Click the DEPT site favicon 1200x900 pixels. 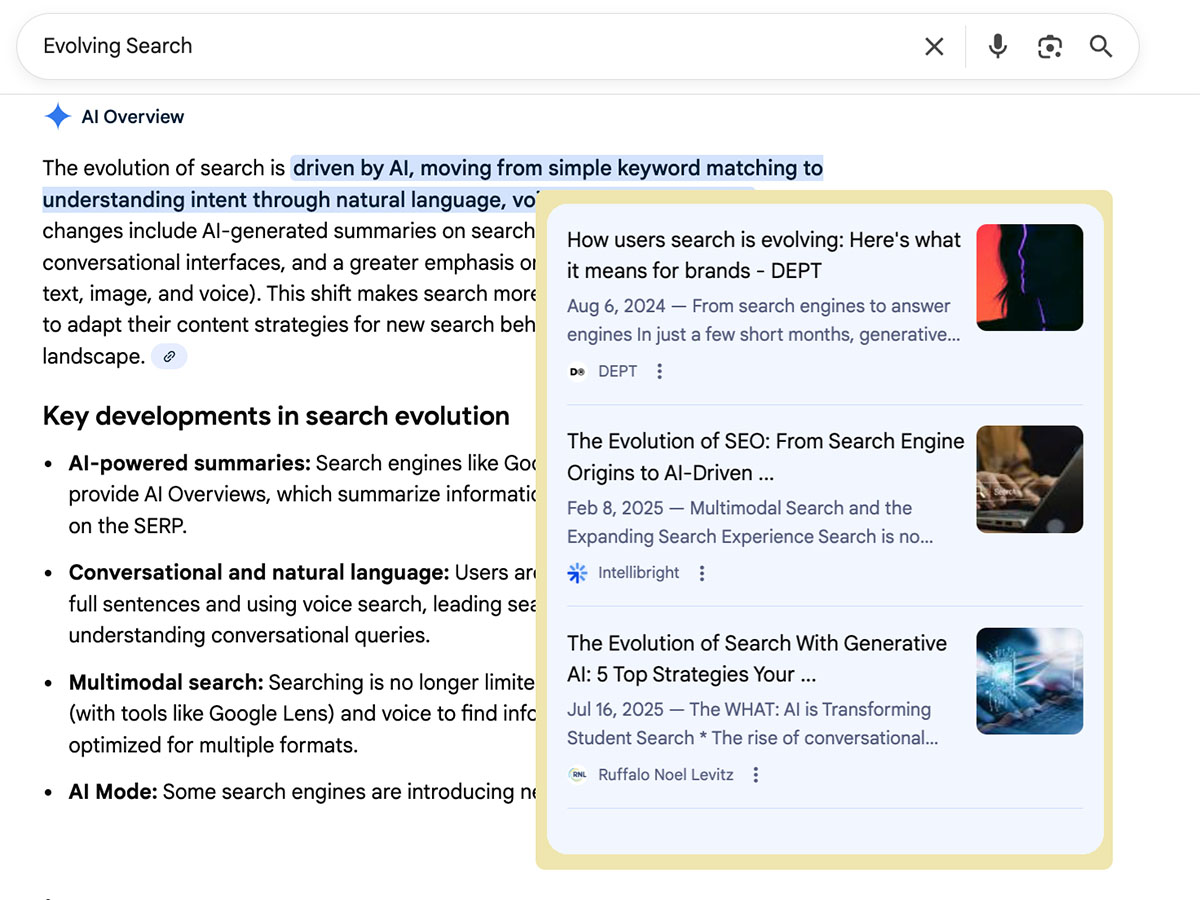tap(577, 372)
